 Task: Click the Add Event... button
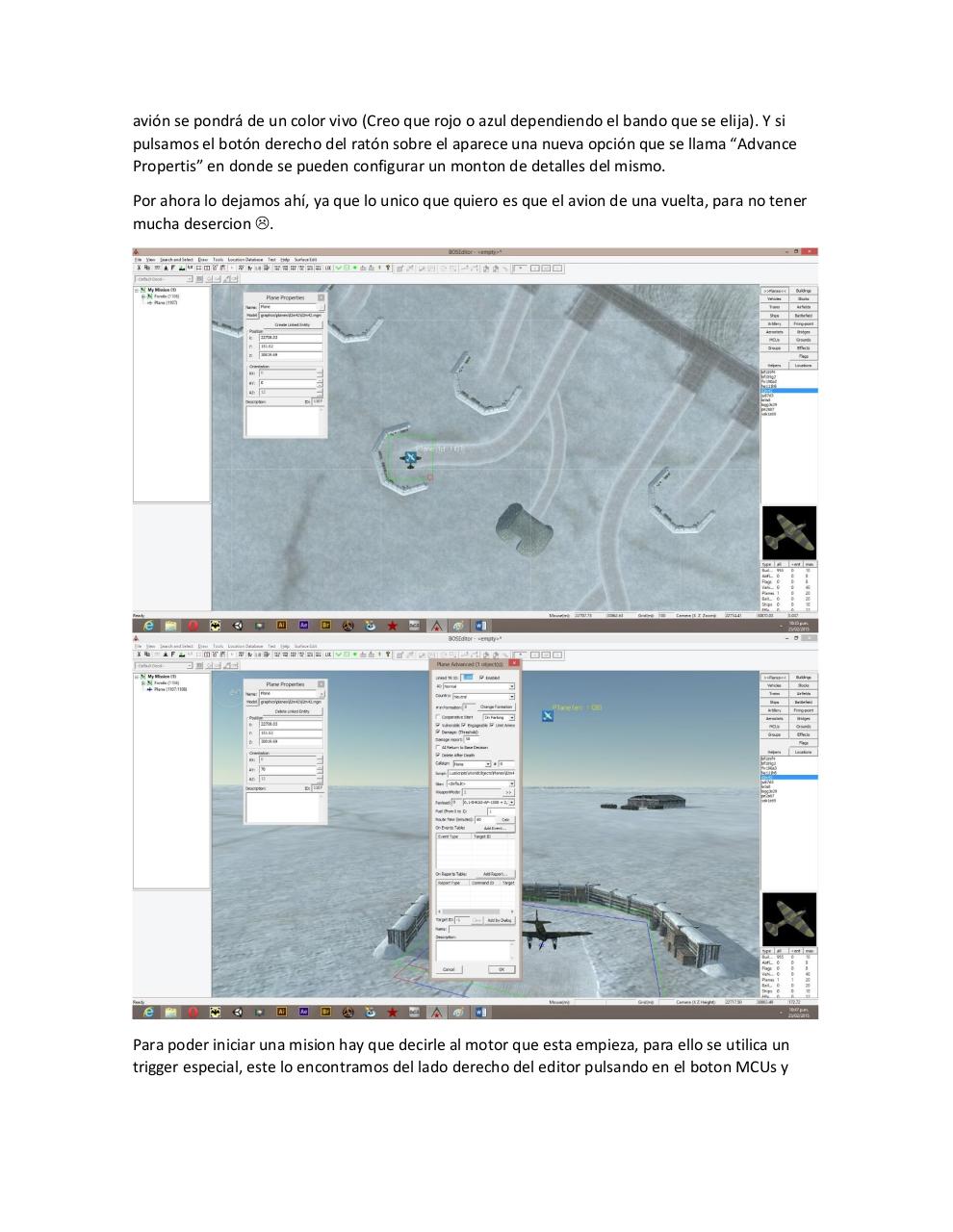click(x=495, y=828)
